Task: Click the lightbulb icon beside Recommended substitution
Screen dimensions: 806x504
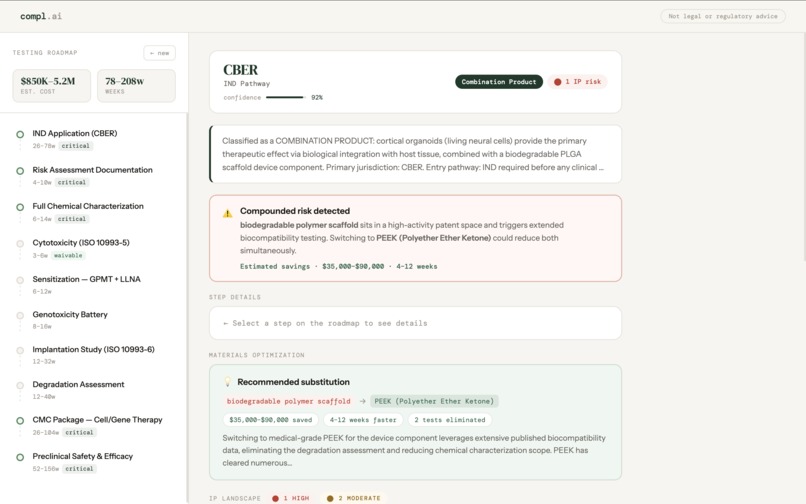Action: tap(228, 382)
